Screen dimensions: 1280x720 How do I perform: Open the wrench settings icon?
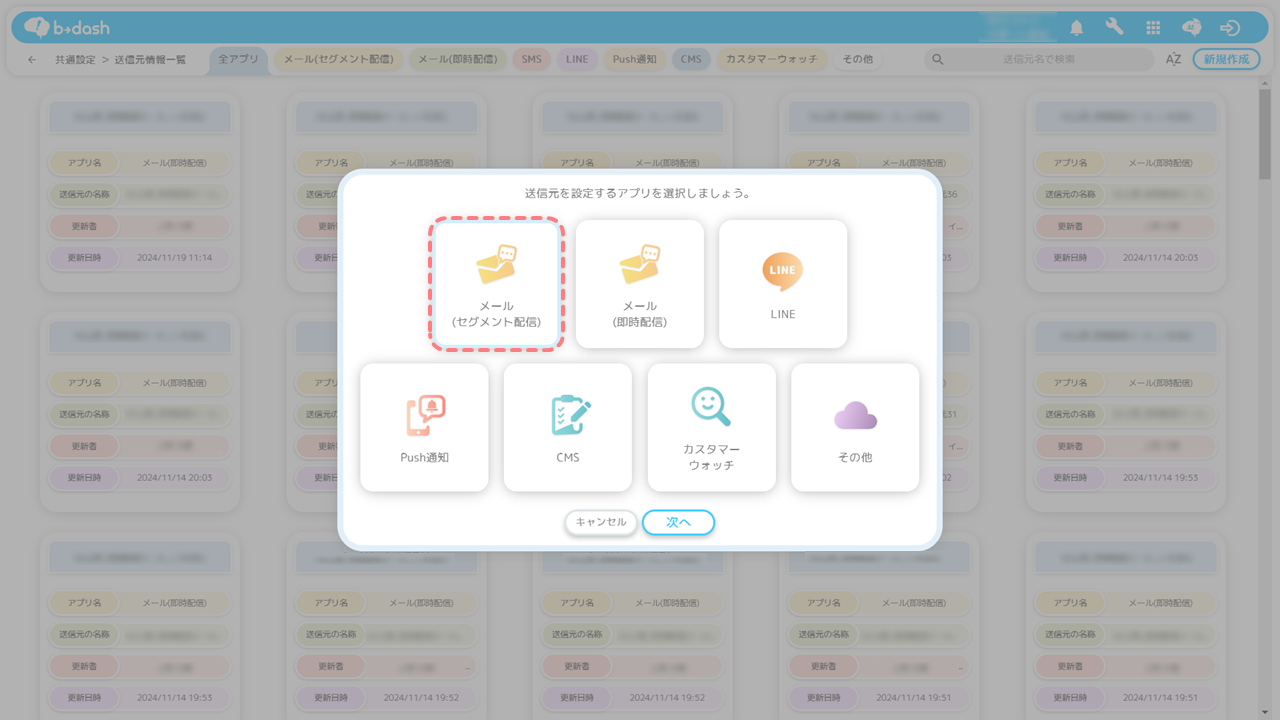pos(1115,28)
